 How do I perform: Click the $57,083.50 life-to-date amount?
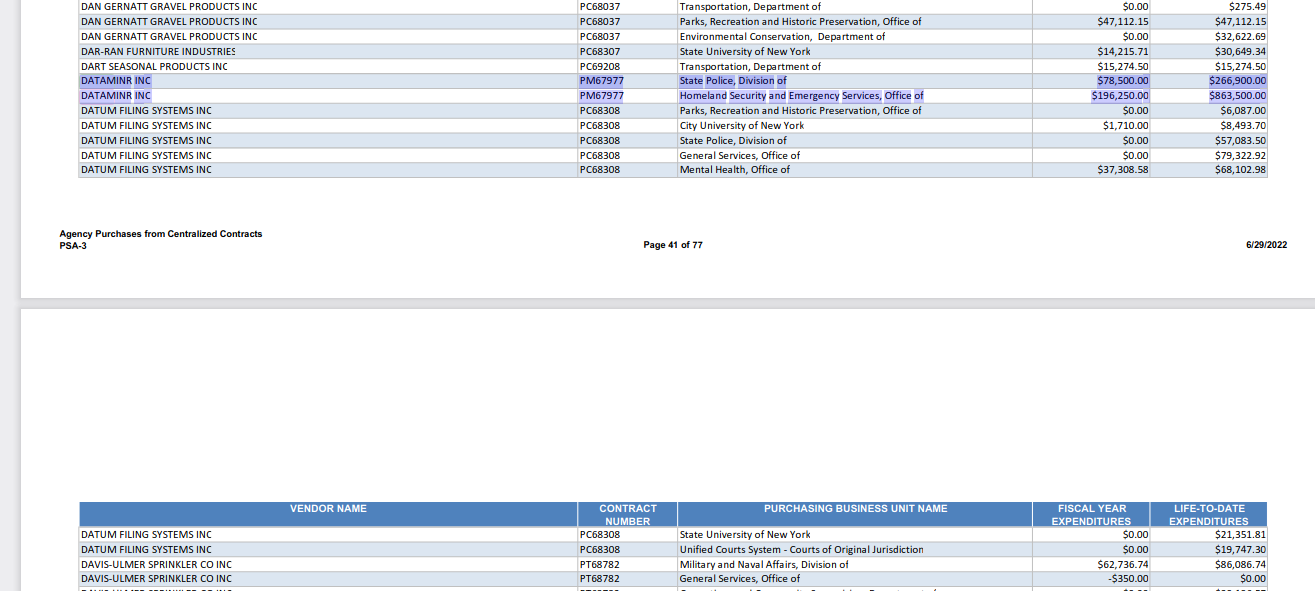[1240, 141]
